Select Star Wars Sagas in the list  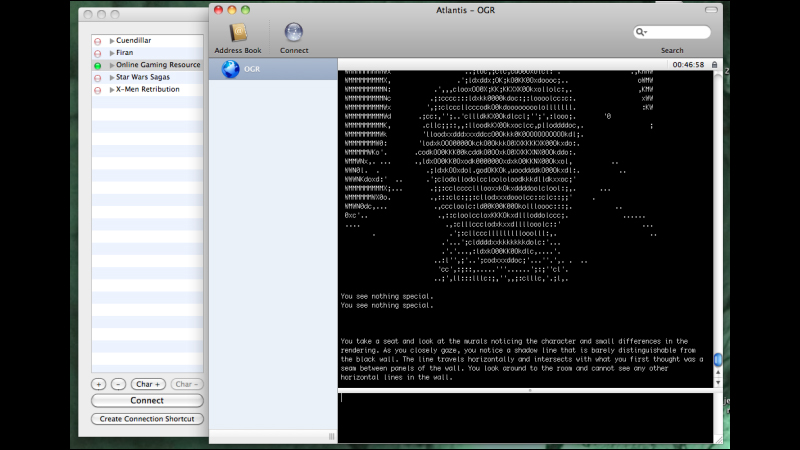(143, 77)
